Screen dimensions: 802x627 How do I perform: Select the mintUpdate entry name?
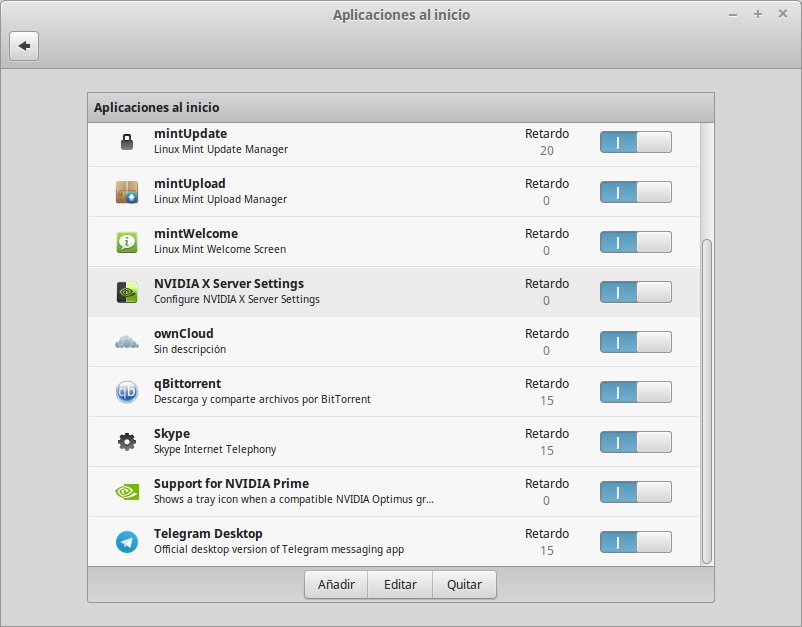coord(190,133)
